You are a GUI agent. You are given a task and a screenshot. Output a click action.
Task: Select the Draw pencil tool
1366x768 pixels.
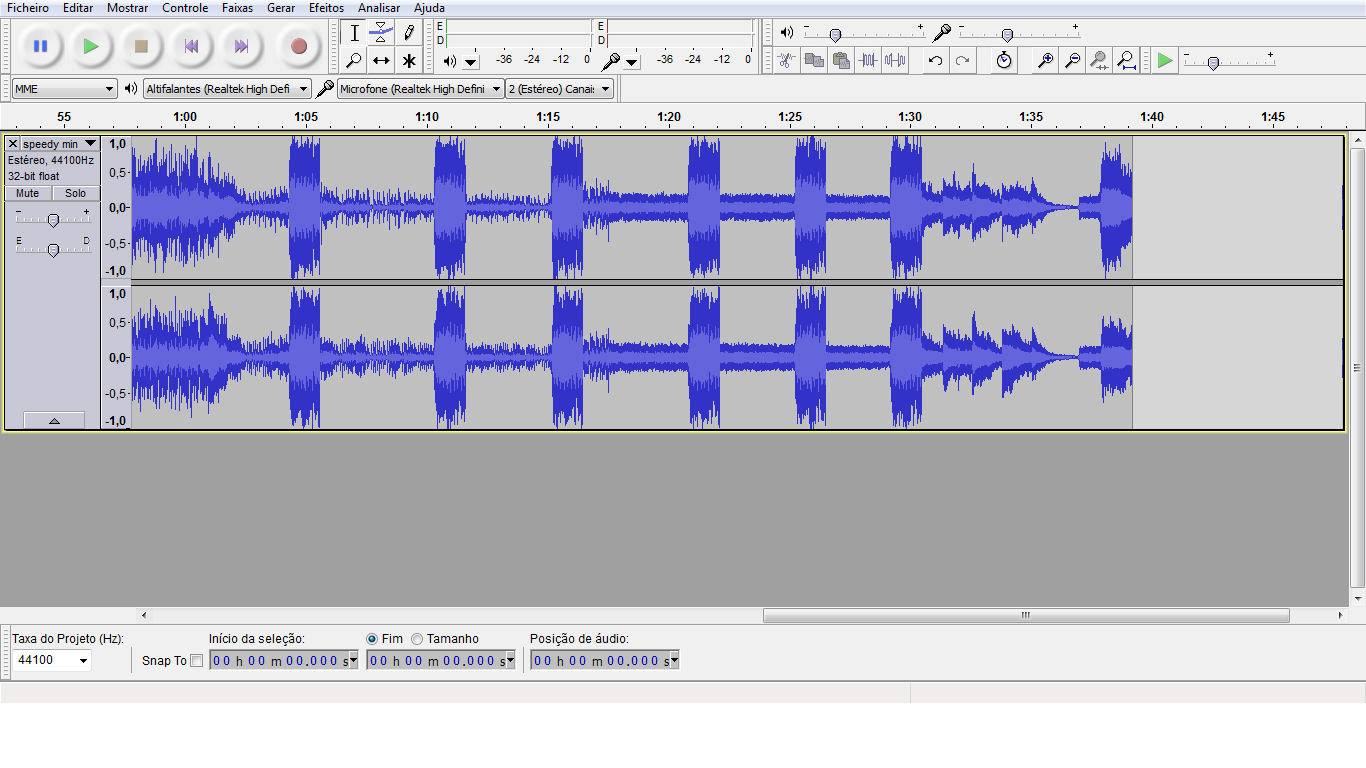pyautogui.click(x=408, y=33)
